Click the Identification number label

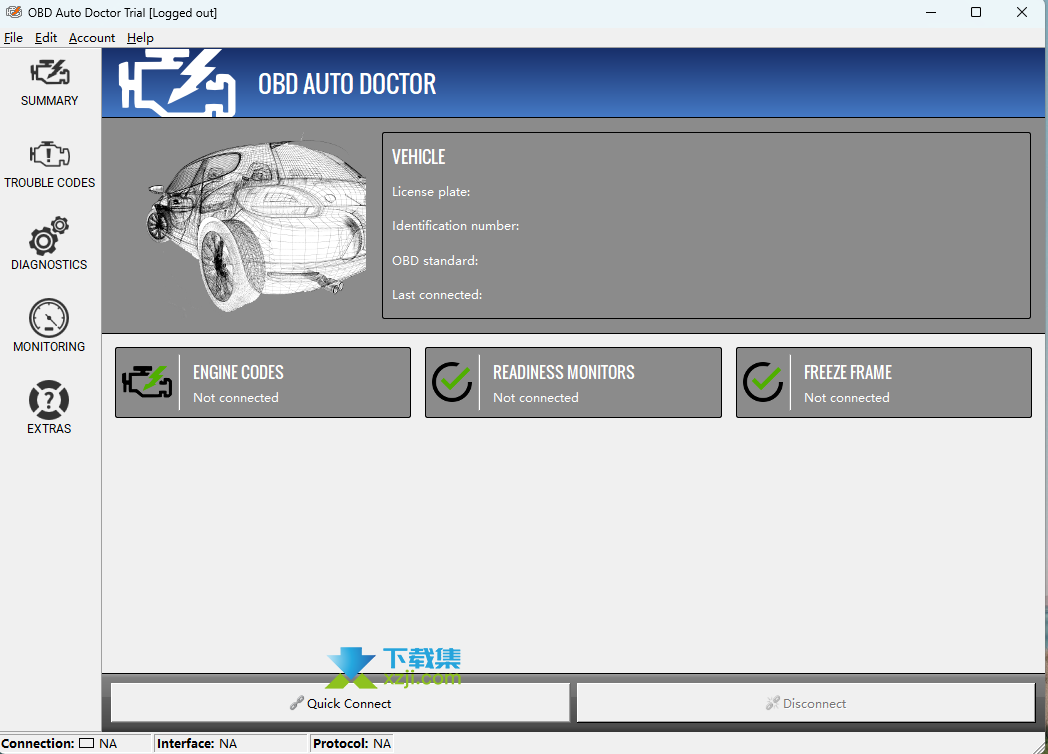[x=455, y=226]
